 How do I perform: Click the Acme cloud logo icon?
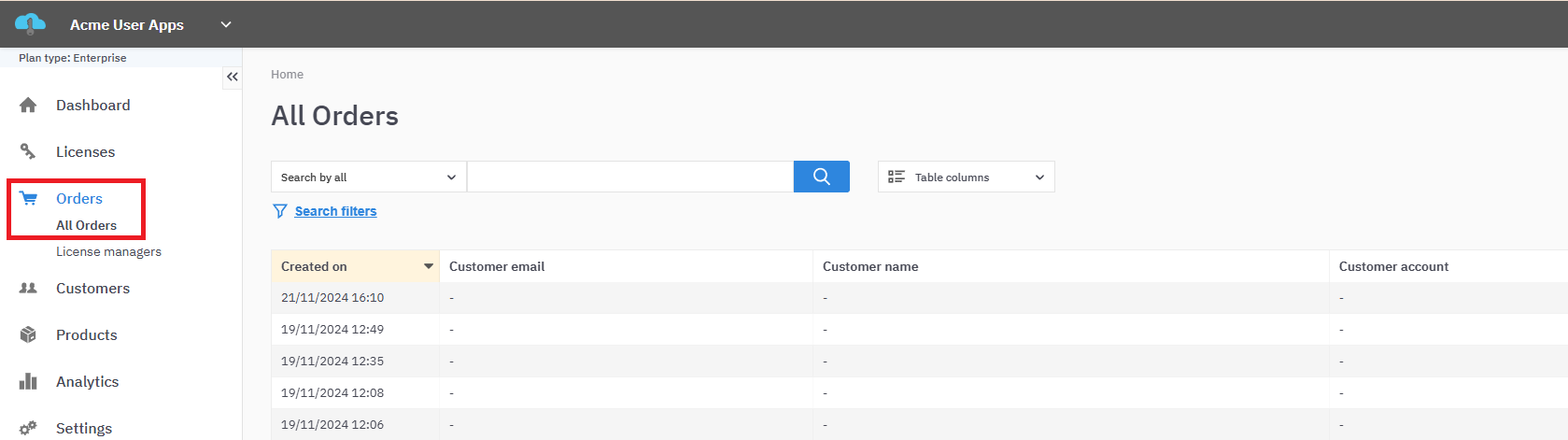[x=30, y=23]
